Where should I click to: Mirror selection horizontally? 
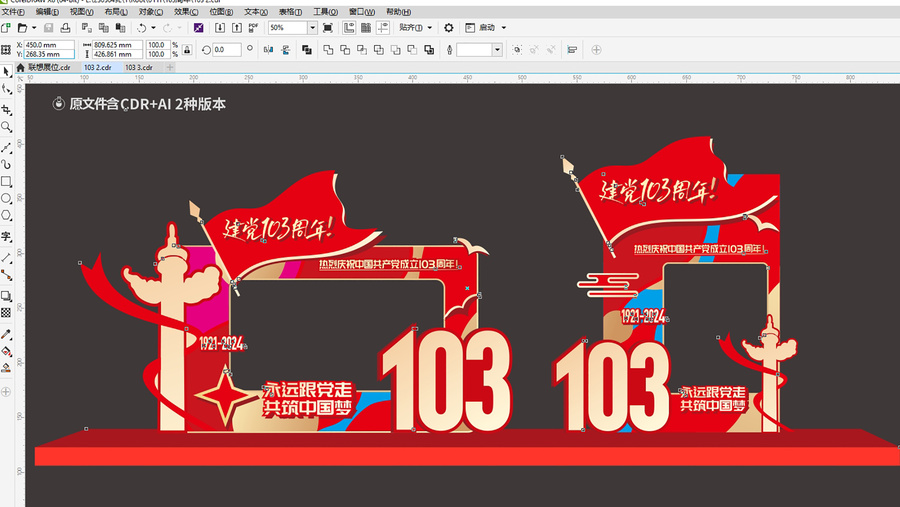pyautogui.click(x=268, y=50)
